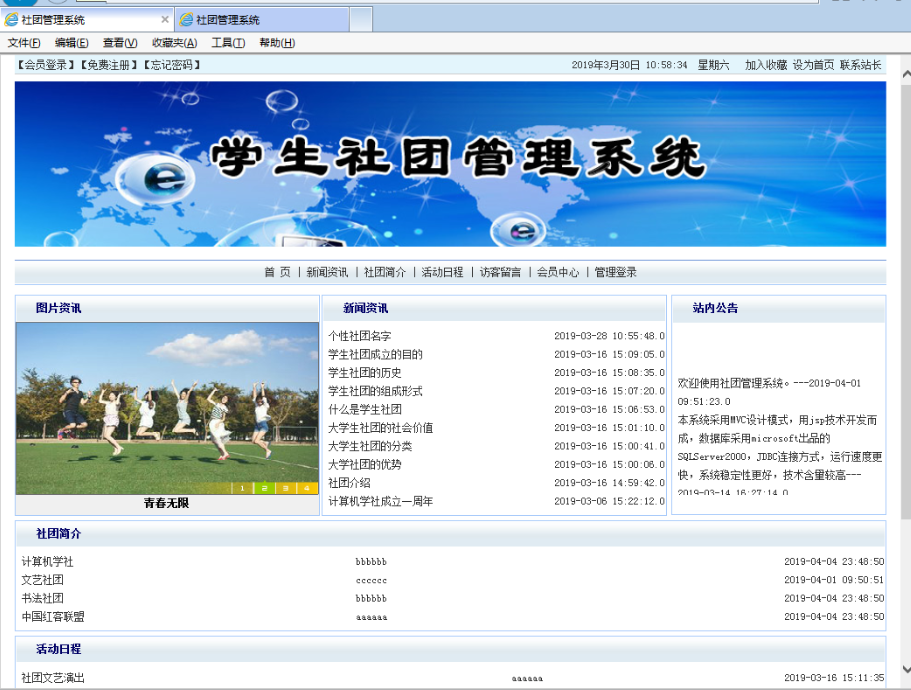The width and height of the screenshot is (911, 690).
Task: Open the empty new tab button
Action: [361, 20]
